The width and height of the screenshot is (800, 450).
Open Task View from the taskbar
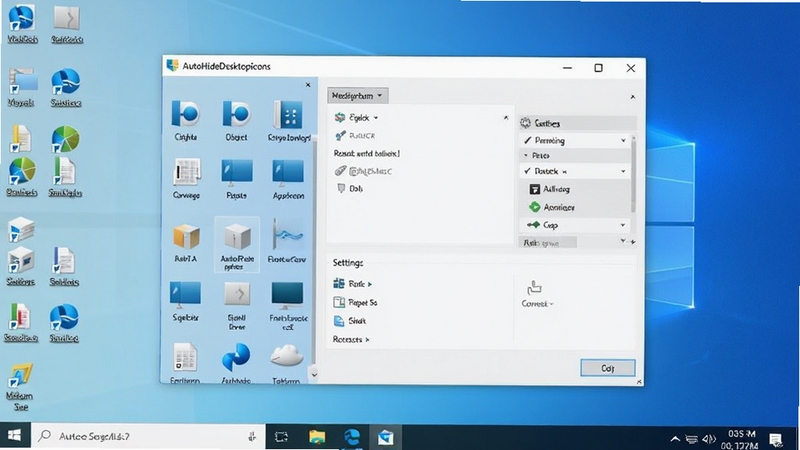click(x=281, y=437)
